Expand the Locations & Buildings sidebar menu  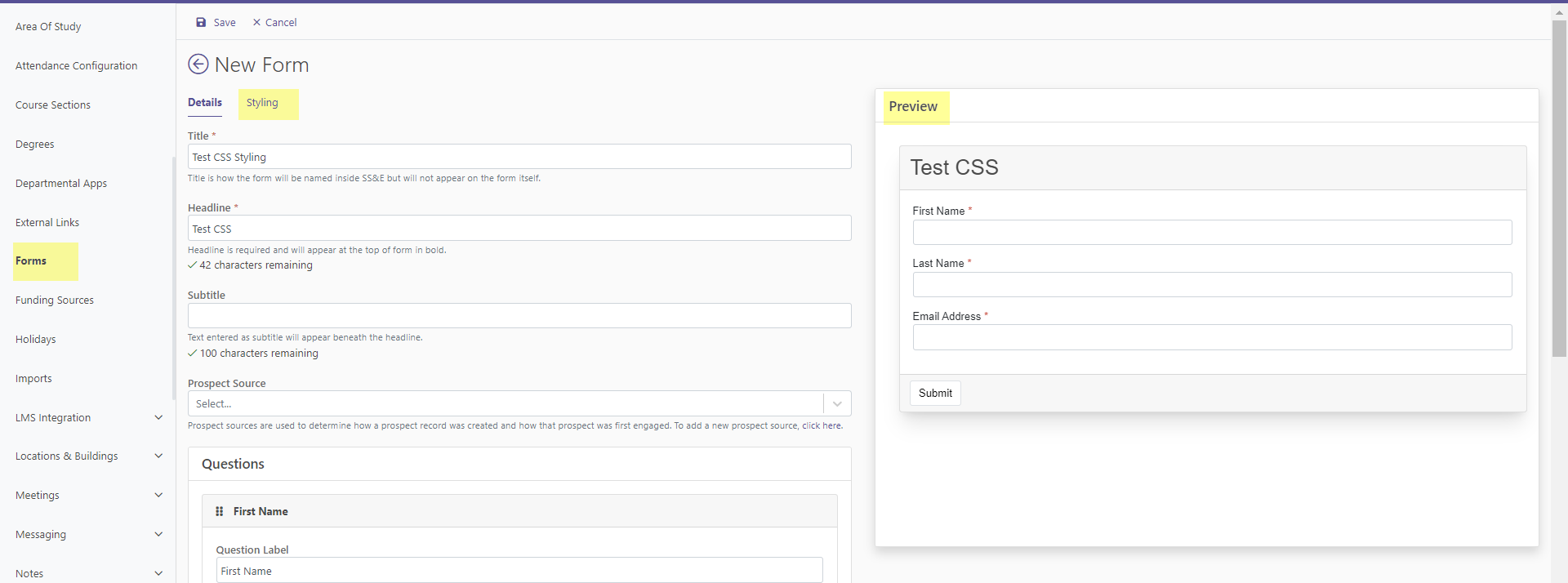coord(158,456)
